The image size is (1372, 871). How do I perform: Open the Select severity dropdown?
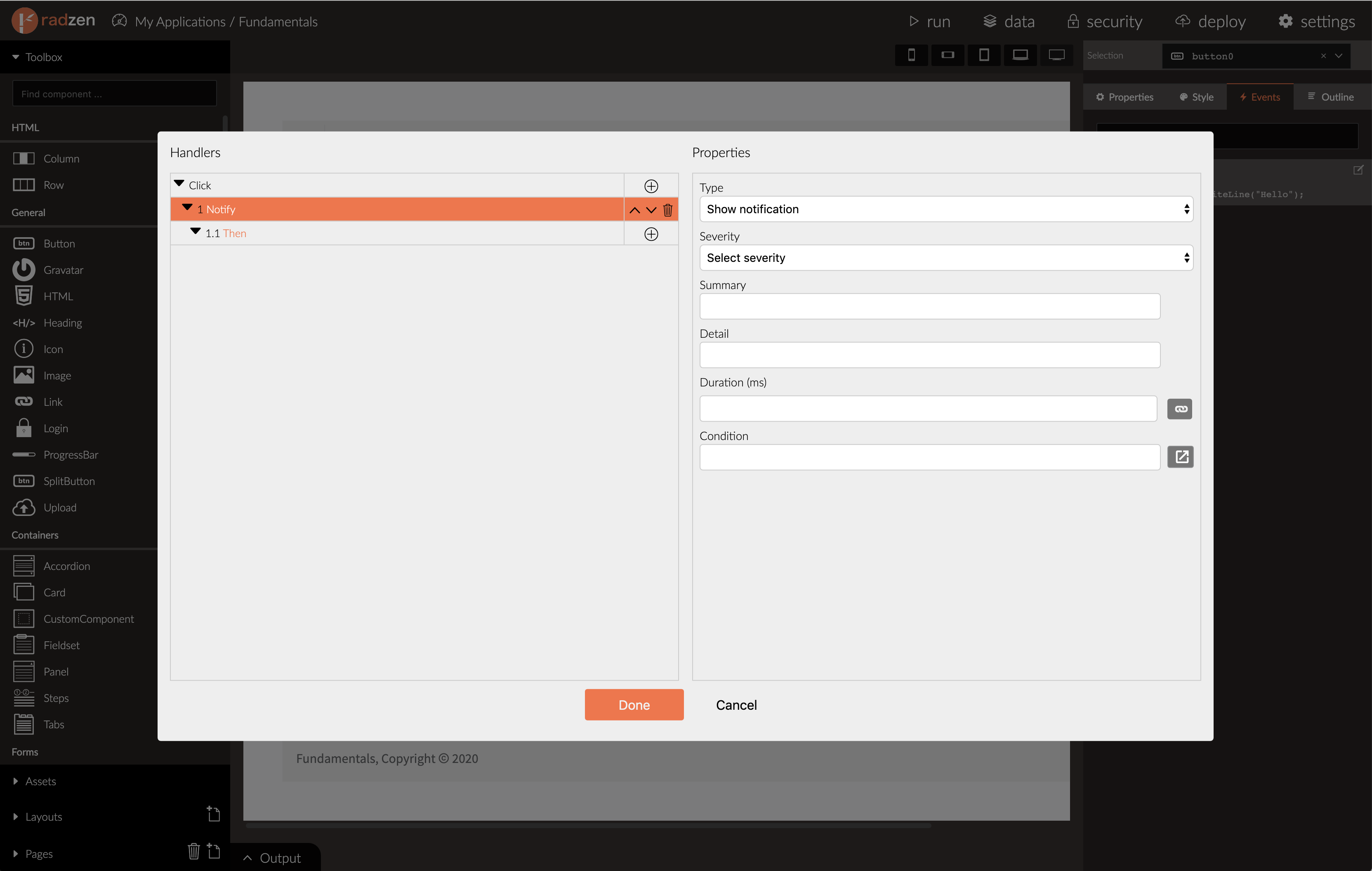(946, 258)
